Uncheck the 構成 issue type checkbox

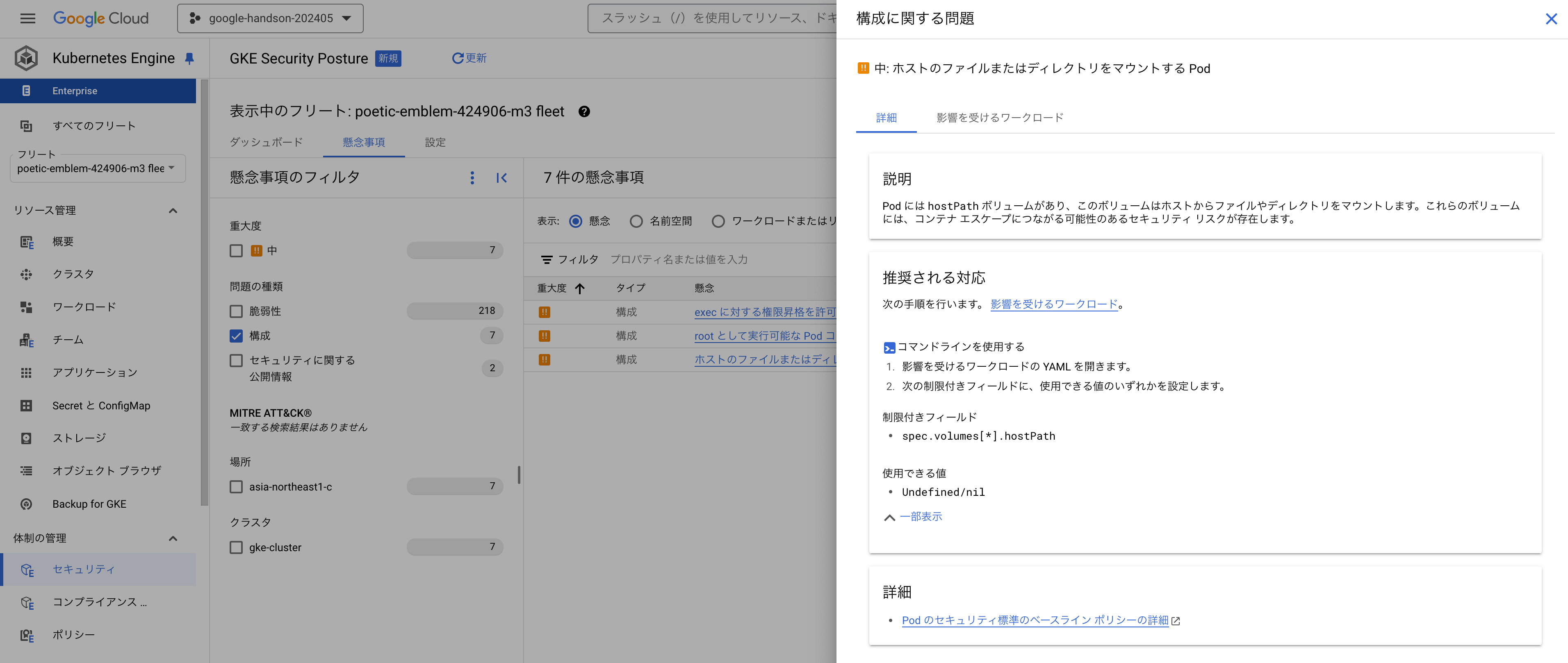236,336
